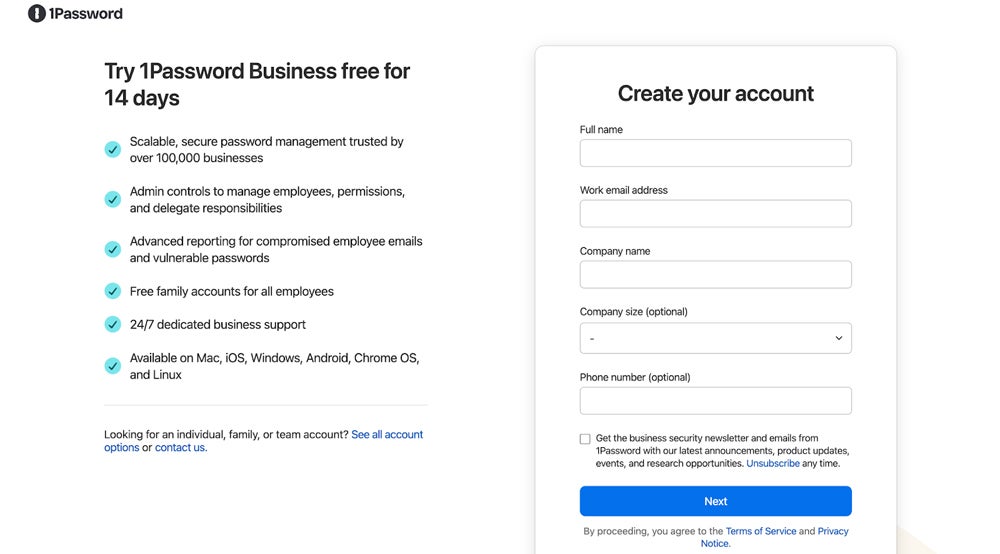The width and height of the screenshot is (1000, 554).
Task: Click checkmark icon beside 24/7 business support
Action: tap(113, 324)
